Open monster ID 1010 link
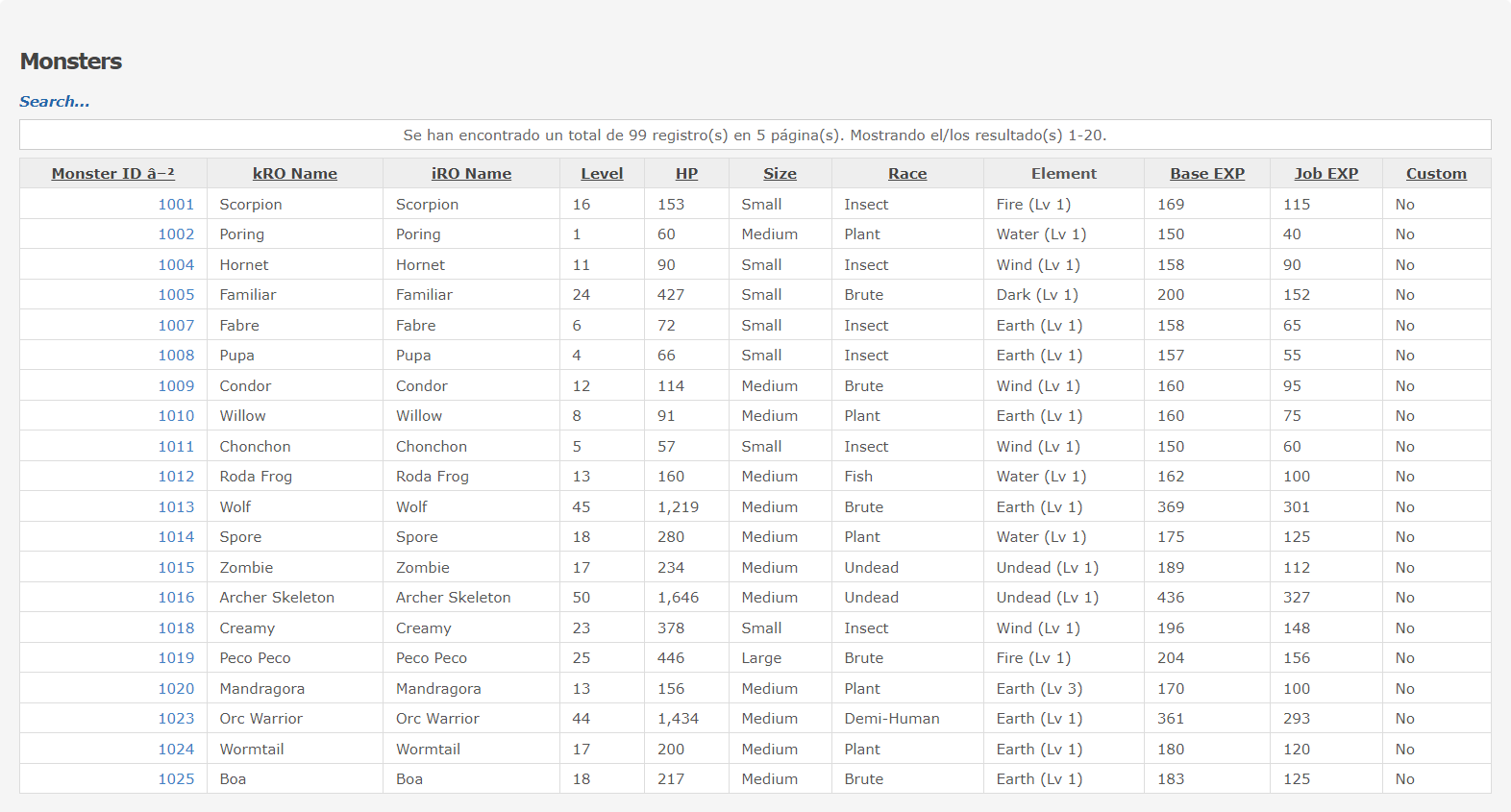This screenshot has width=1511, height=812. click(176, 416)
